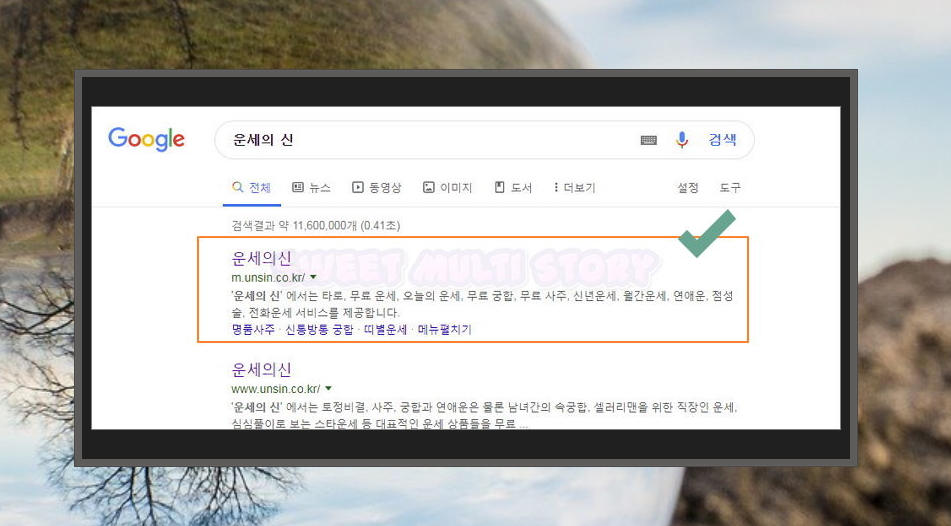This screenshot has height=526, width=951.
Task: Start voice search with microphone icon
Action: coord(682,140)
